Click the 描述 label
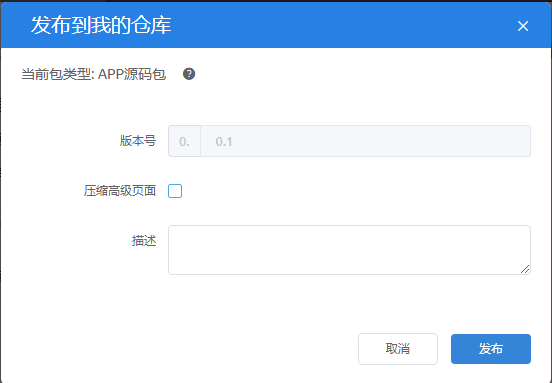The height and width of the screenshot is (383, 552). 144,241
